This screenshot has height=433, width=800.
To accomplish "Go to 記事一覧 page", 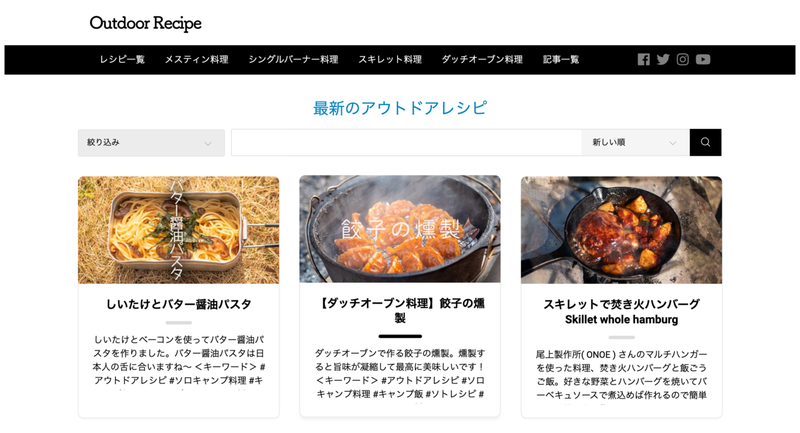I will pos(561,60).
